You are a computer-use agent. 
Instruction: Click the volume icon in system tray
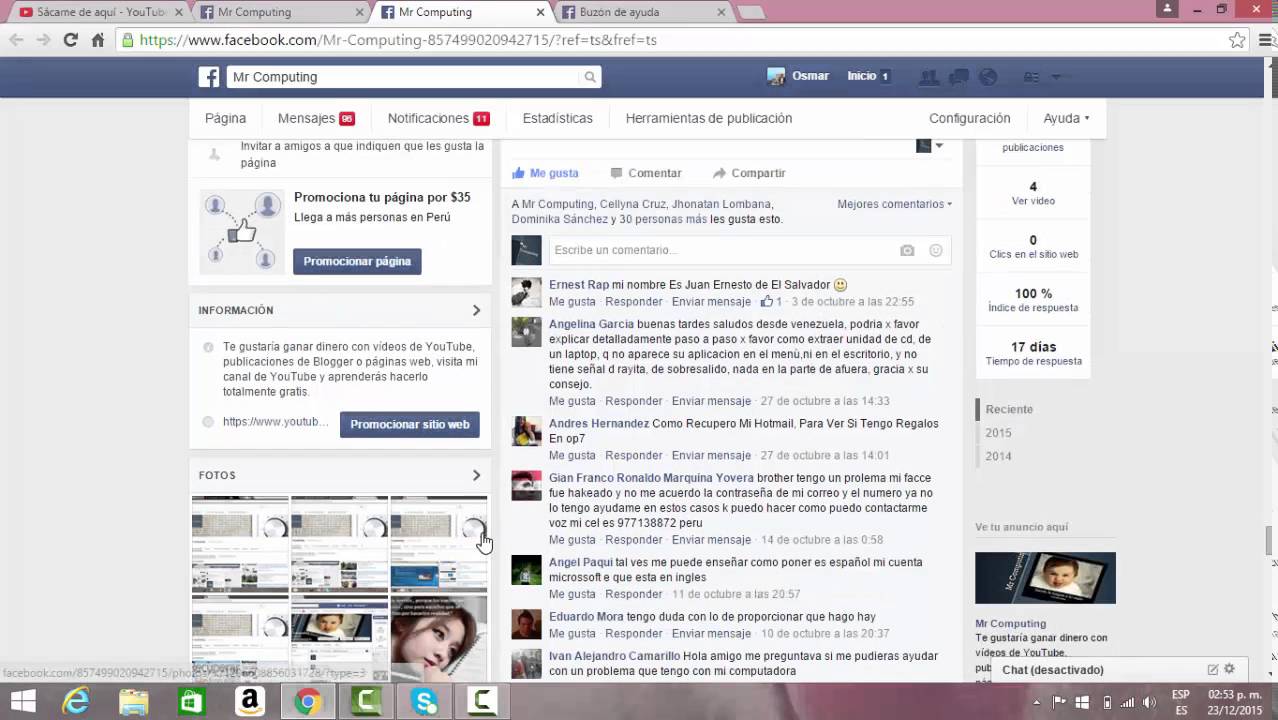[1150, 702]
